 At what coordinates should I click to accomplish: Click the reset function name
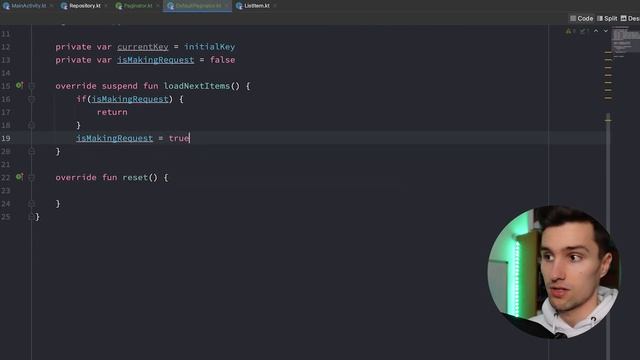click(x=135, y=178)
